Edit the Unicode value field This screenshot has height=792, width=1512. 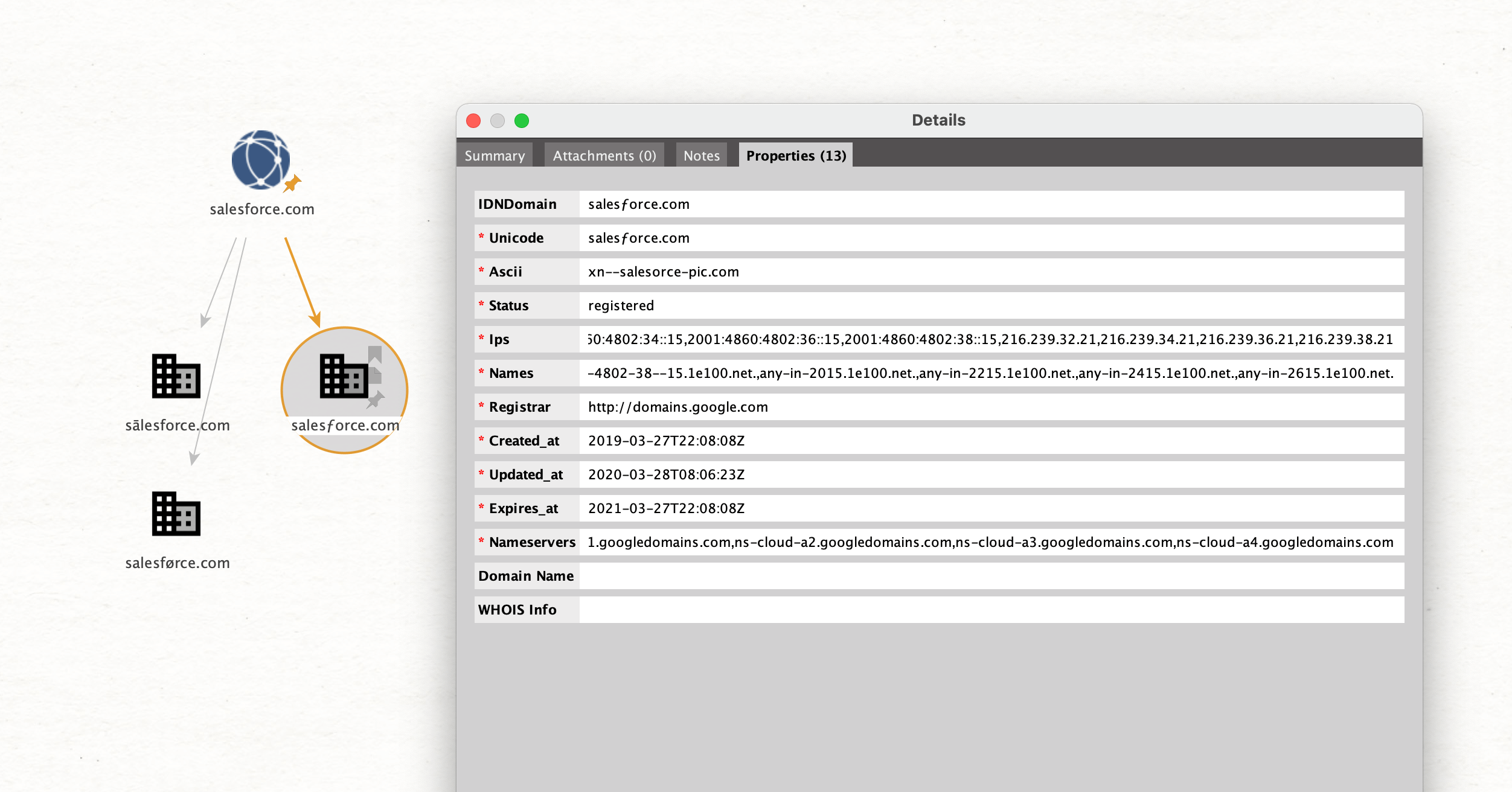pos(991,238)
